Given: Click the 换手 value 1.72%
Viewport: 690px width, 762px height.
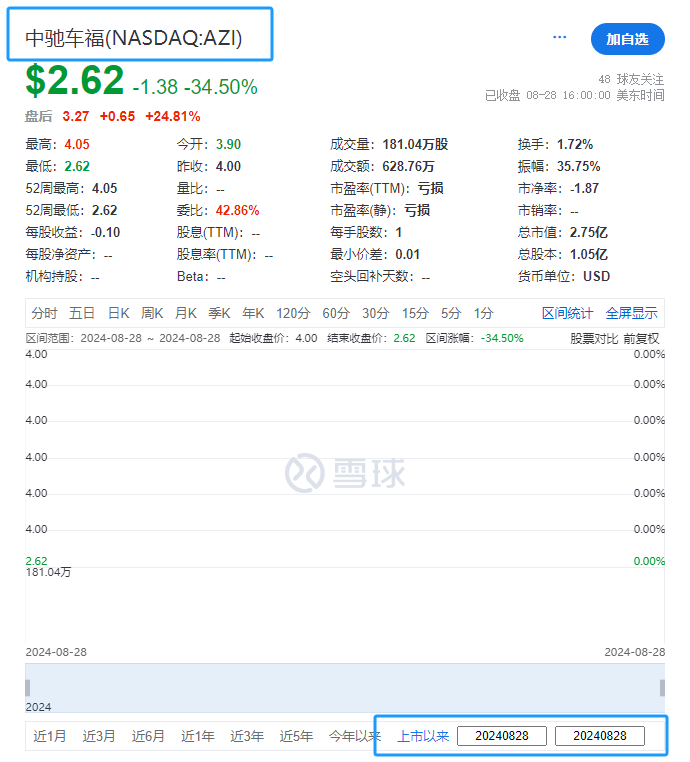Looking at the screenshot, I should click(x=575, y=144).
